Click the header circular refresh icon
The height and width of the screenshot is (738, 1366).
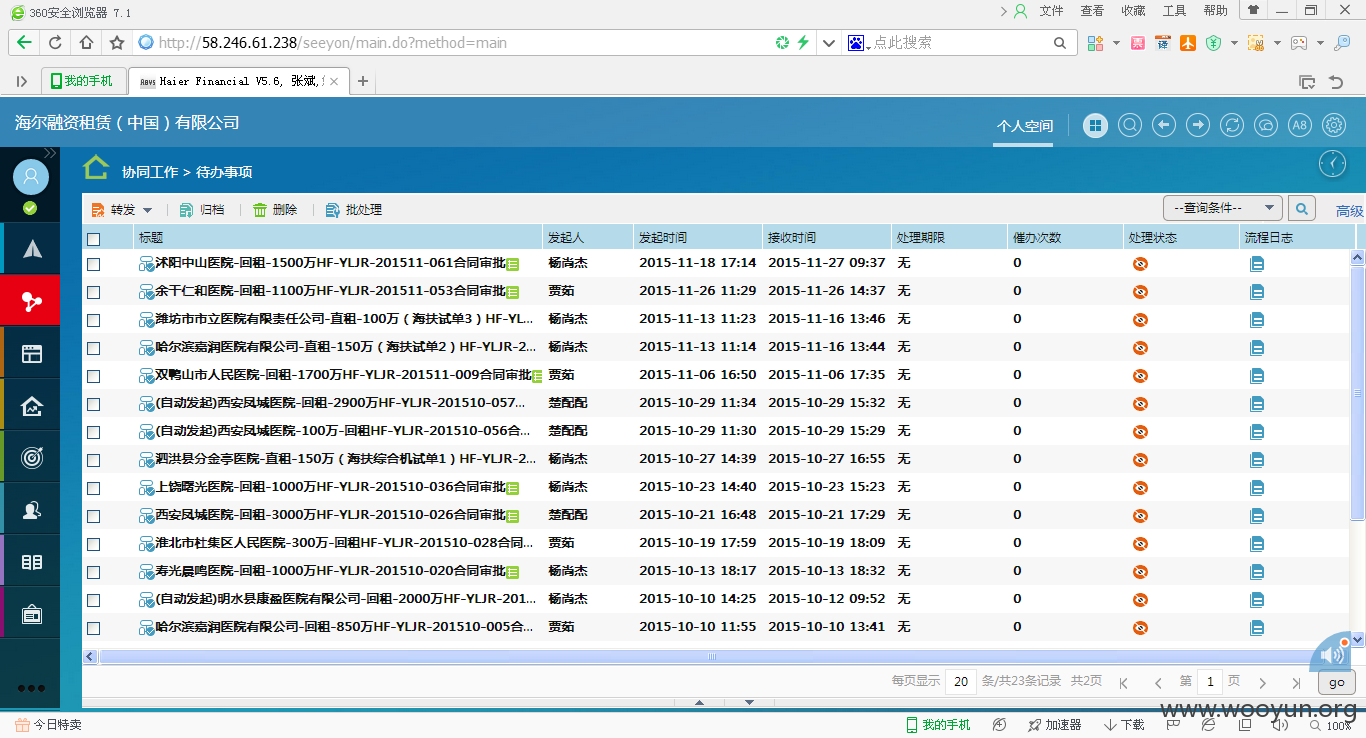tap(1232, 125)
